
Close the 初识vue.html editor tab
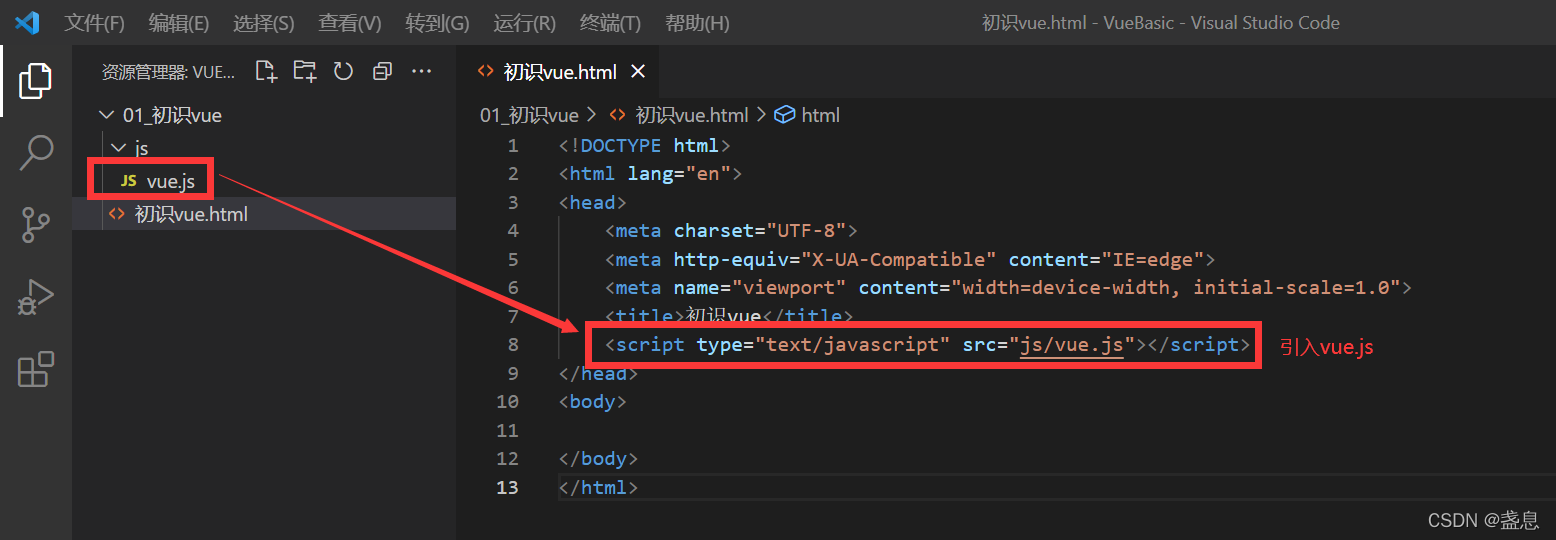click(x=638, y=72)
